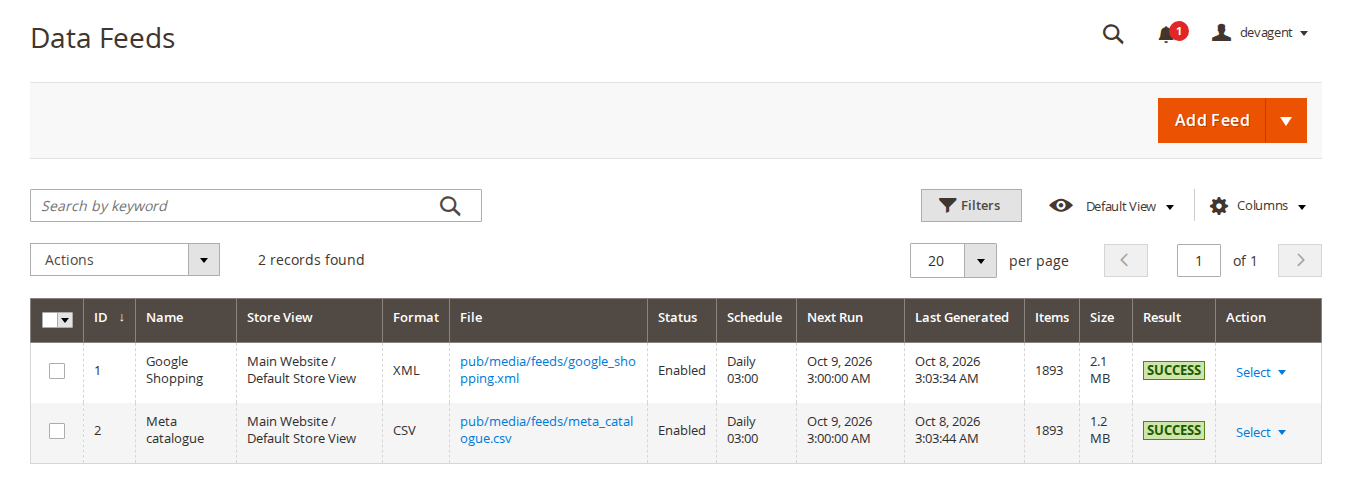Click the SUCCESS badge for Meta catalogue

pos(1174,430)
